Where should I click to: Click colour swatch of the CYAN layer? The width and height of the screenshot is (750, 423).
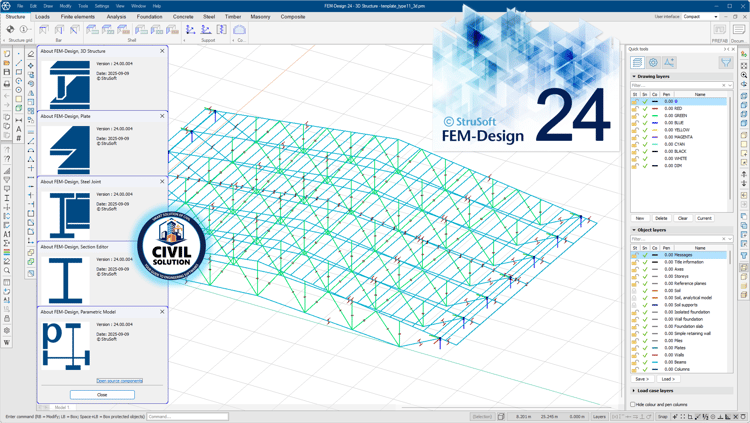(655, 144)
